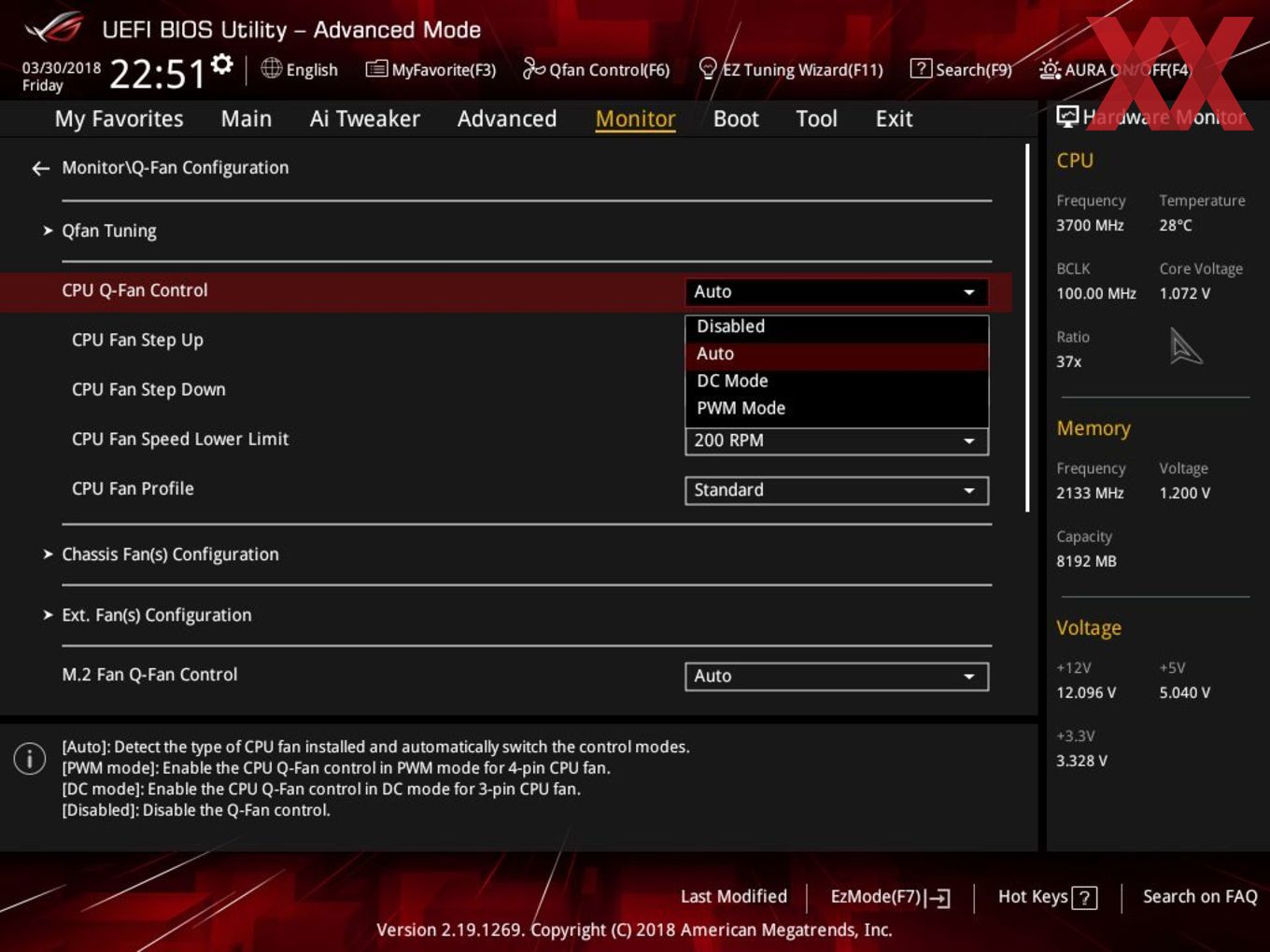Open Search on FAQ link
Viewport: 1270px width, 952px height.
(1200, 897)
